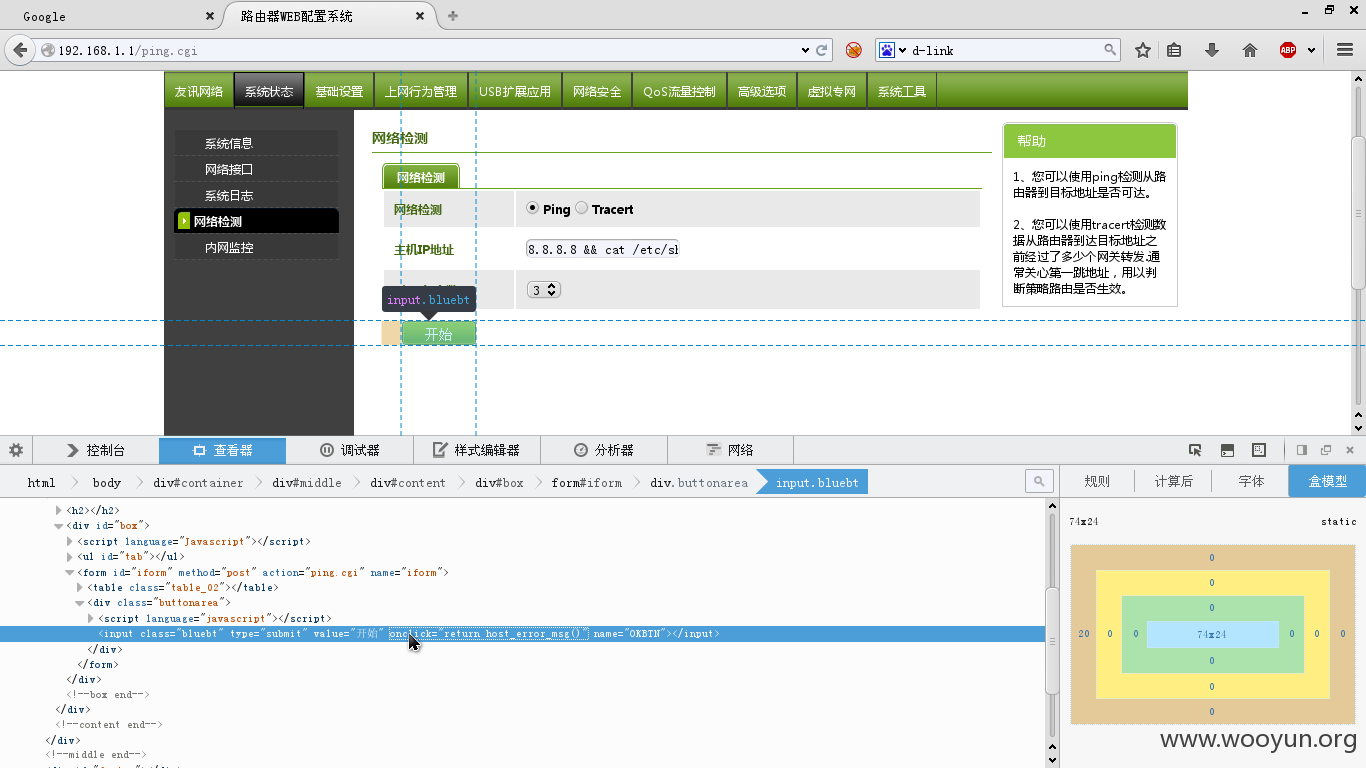
Task: Select form#iform in the breadcrumb trail
Action: [586, 482]
